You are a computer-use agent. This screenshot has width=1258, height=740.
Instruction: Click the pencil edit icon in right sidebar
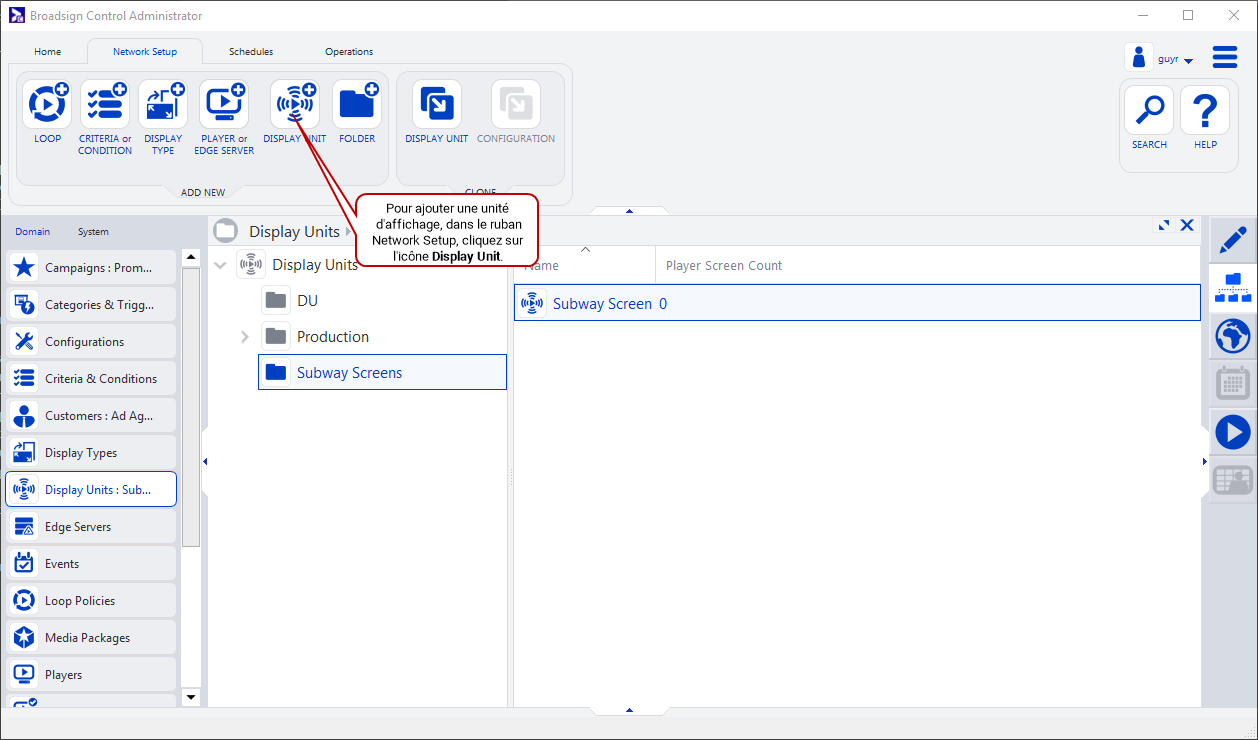pos(1232,240)
